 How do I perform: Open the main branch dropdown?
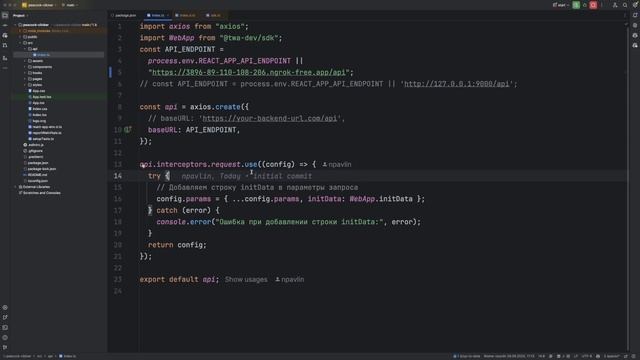(x=70, y=5)
